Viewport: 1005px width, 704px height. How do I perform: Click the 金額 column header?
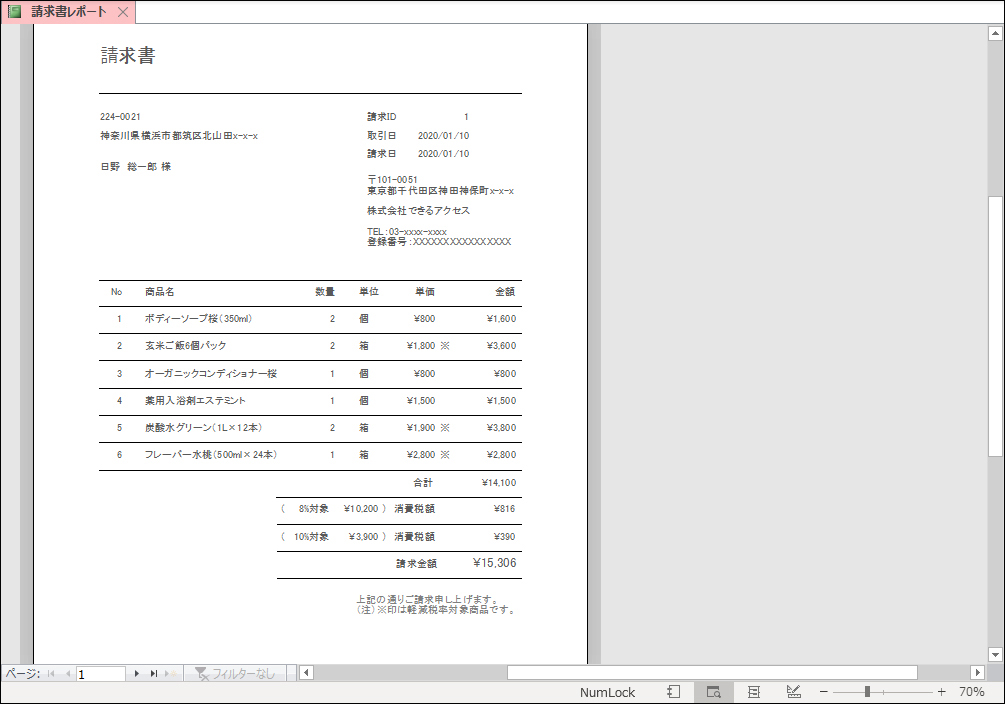[505, 292]
